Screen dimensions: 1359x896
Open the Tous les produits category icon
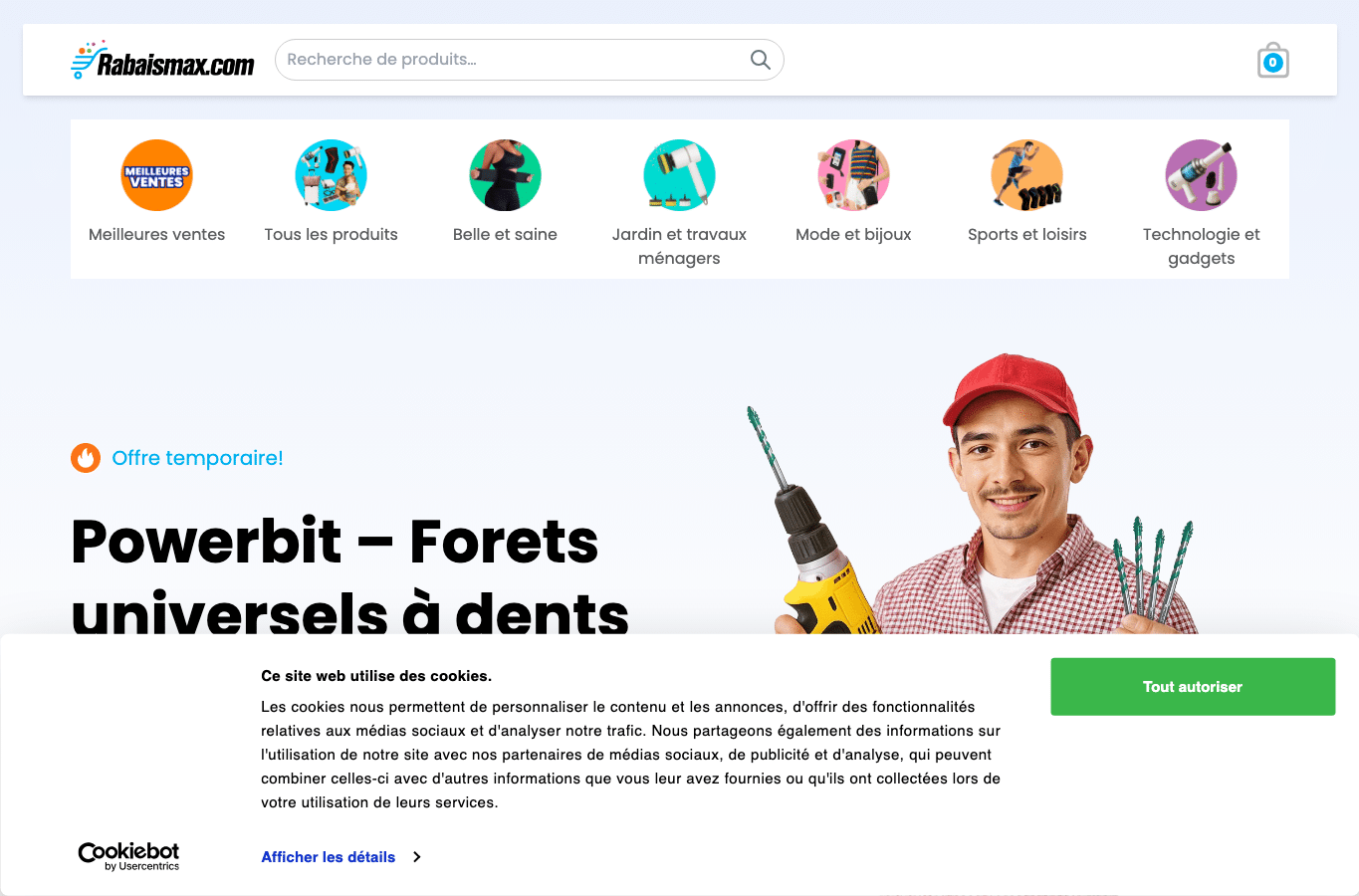pos(331,175)
